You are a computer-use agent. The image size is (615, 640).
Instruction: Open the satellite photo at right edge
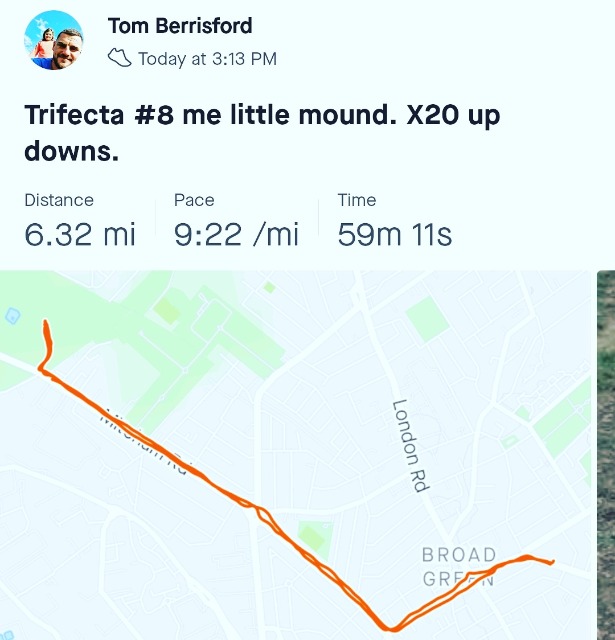pos(606,455)
